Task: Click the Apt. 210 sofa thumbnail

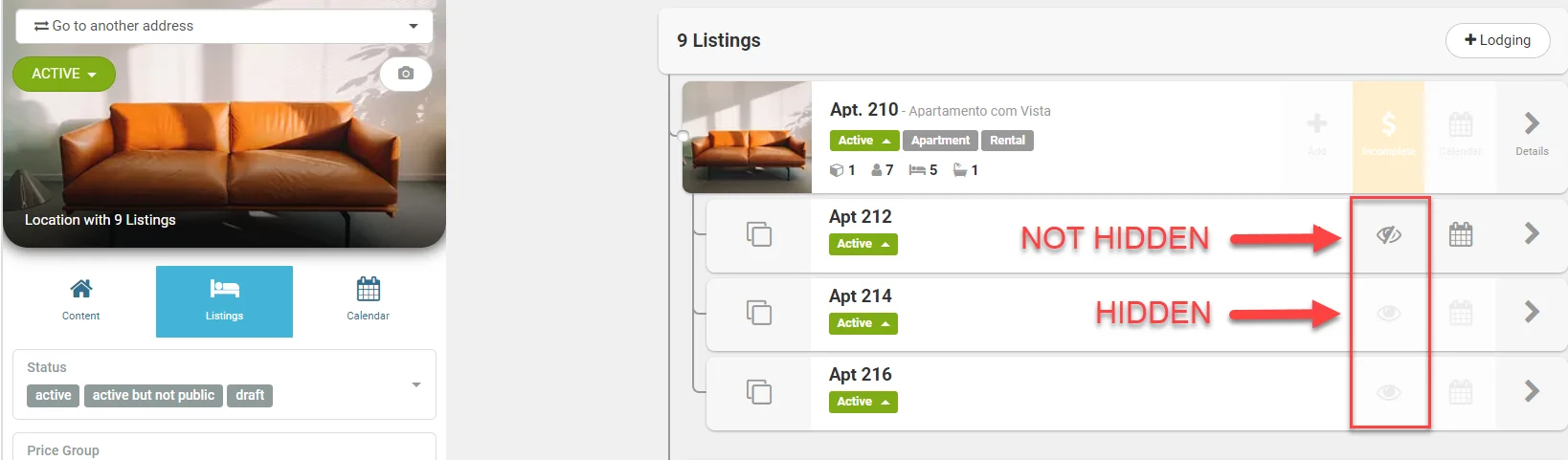Action: tap(747, 138)
